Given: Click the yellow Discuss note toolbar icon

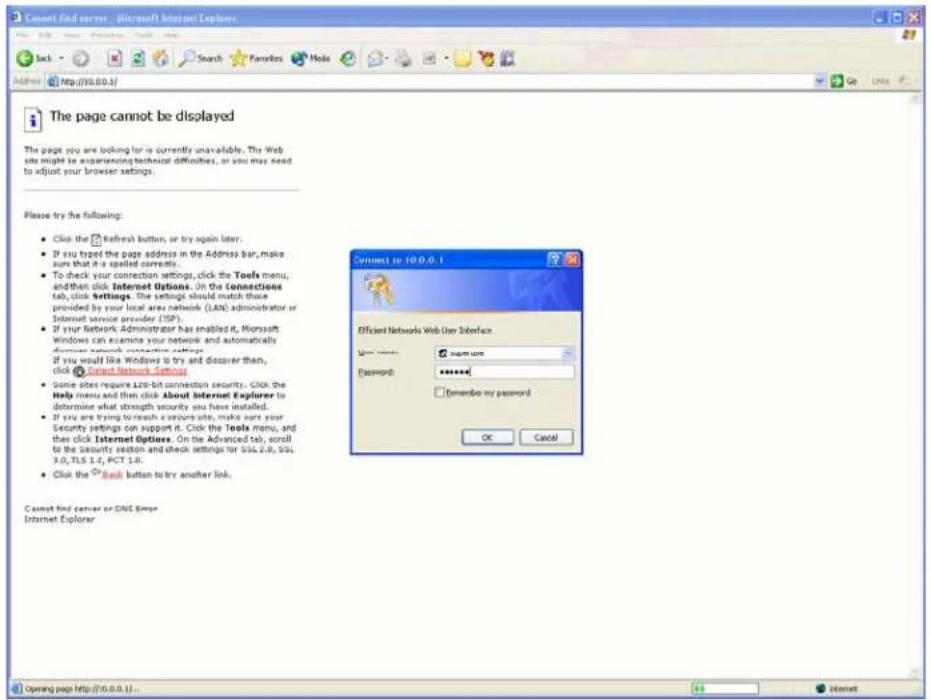Looking at the screenshot, I should click(463, 59).
